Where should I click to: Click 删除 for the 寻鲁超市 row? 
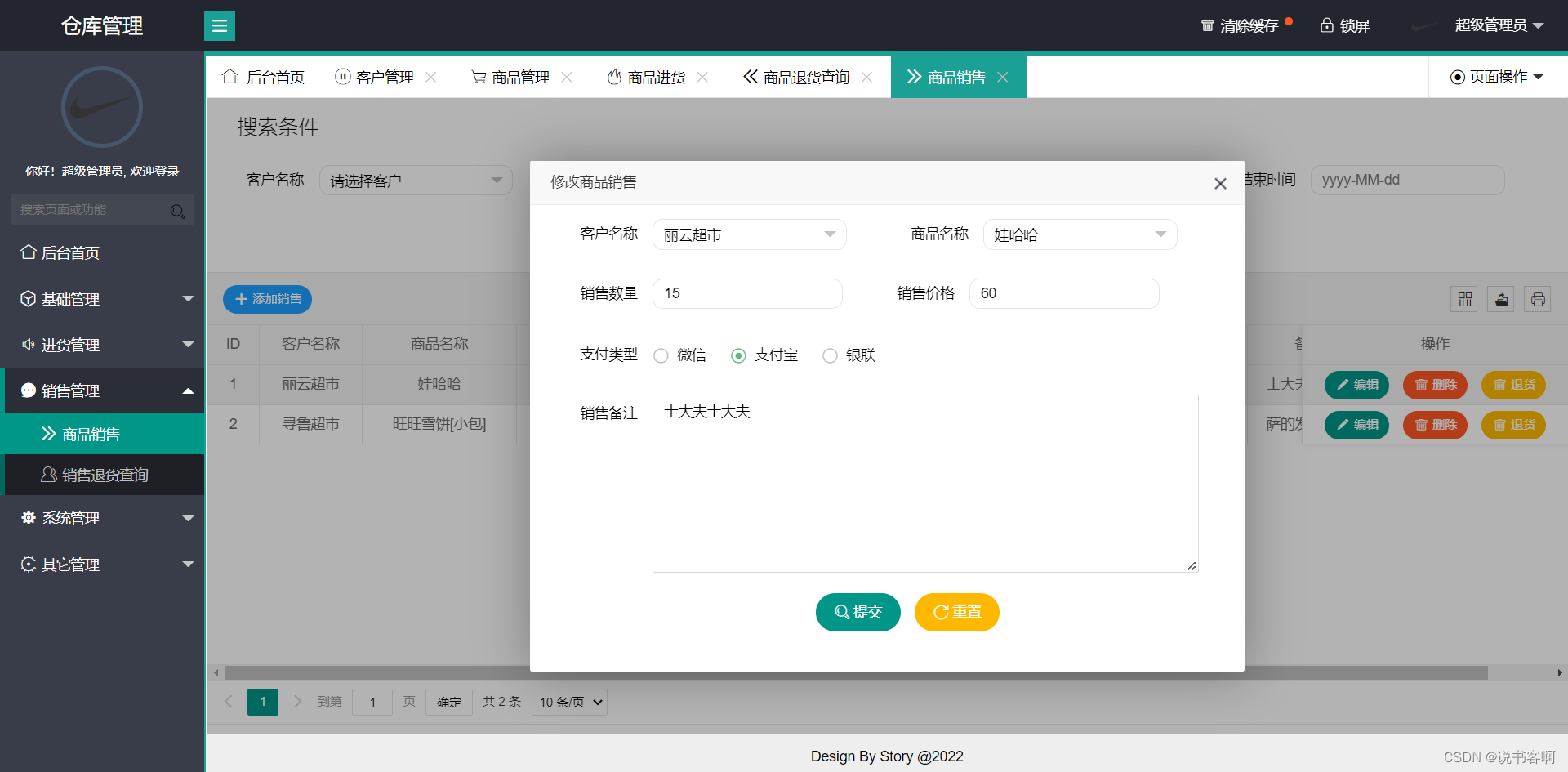[1435, 425]
